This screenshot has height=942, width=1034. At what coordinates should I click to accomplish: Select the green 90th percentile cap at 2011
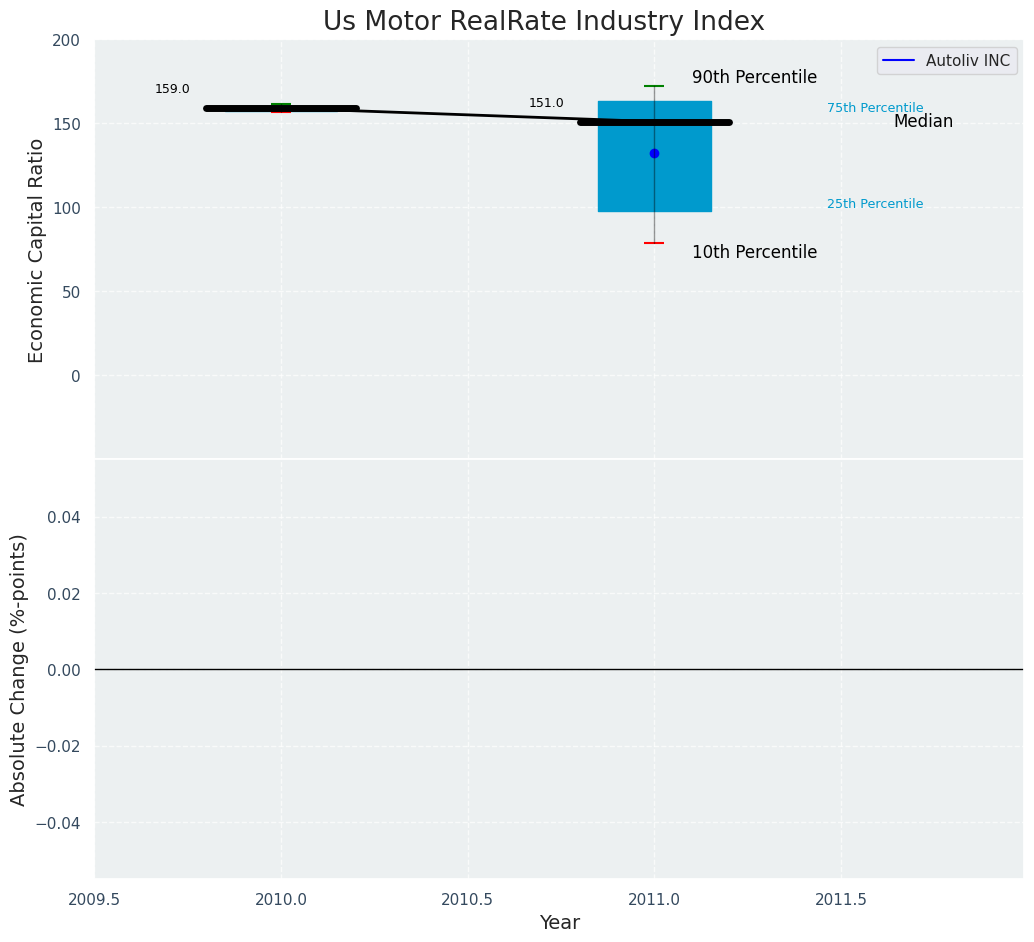coord(654,86)
